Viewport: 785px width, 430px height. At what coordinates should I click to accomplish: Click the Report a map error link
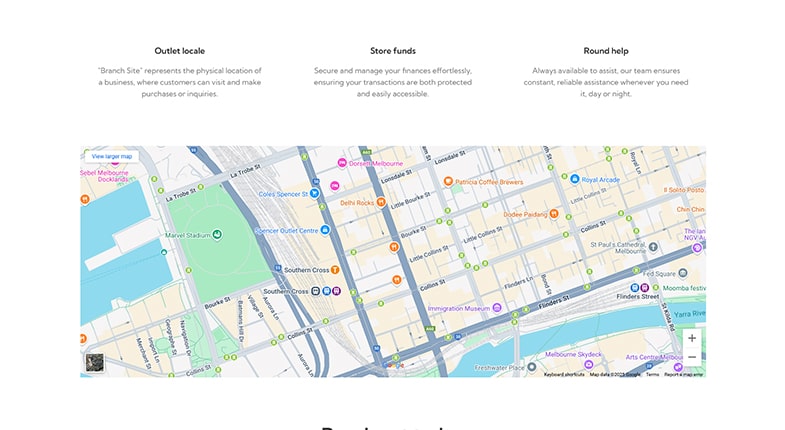click(684, 374)
